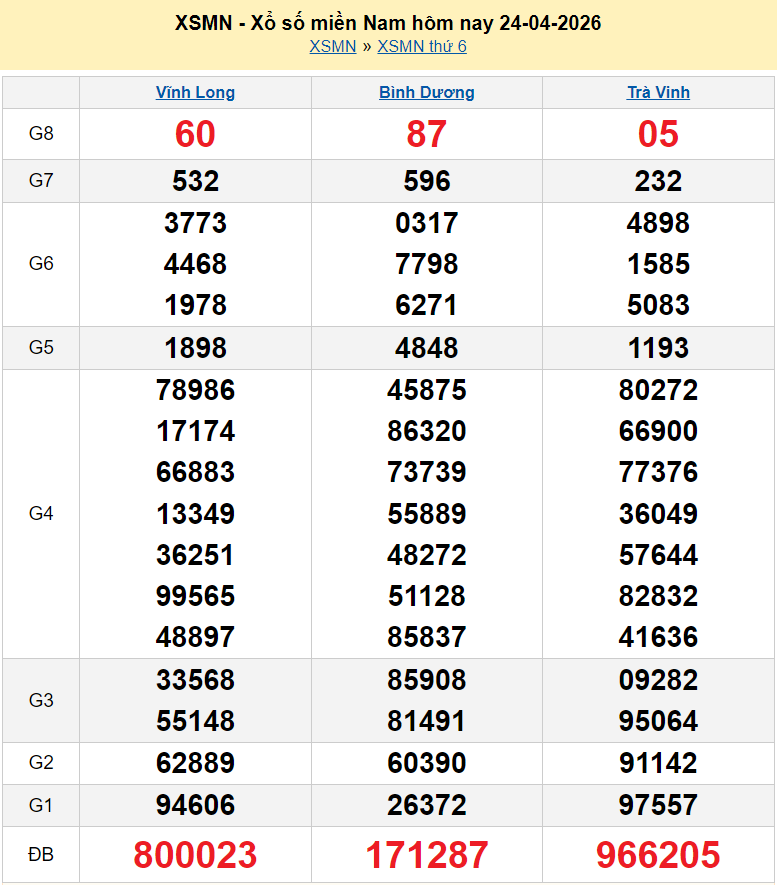Select the G3 result 09282
Viewport: 777px width, 885px height.
[658, 680]
